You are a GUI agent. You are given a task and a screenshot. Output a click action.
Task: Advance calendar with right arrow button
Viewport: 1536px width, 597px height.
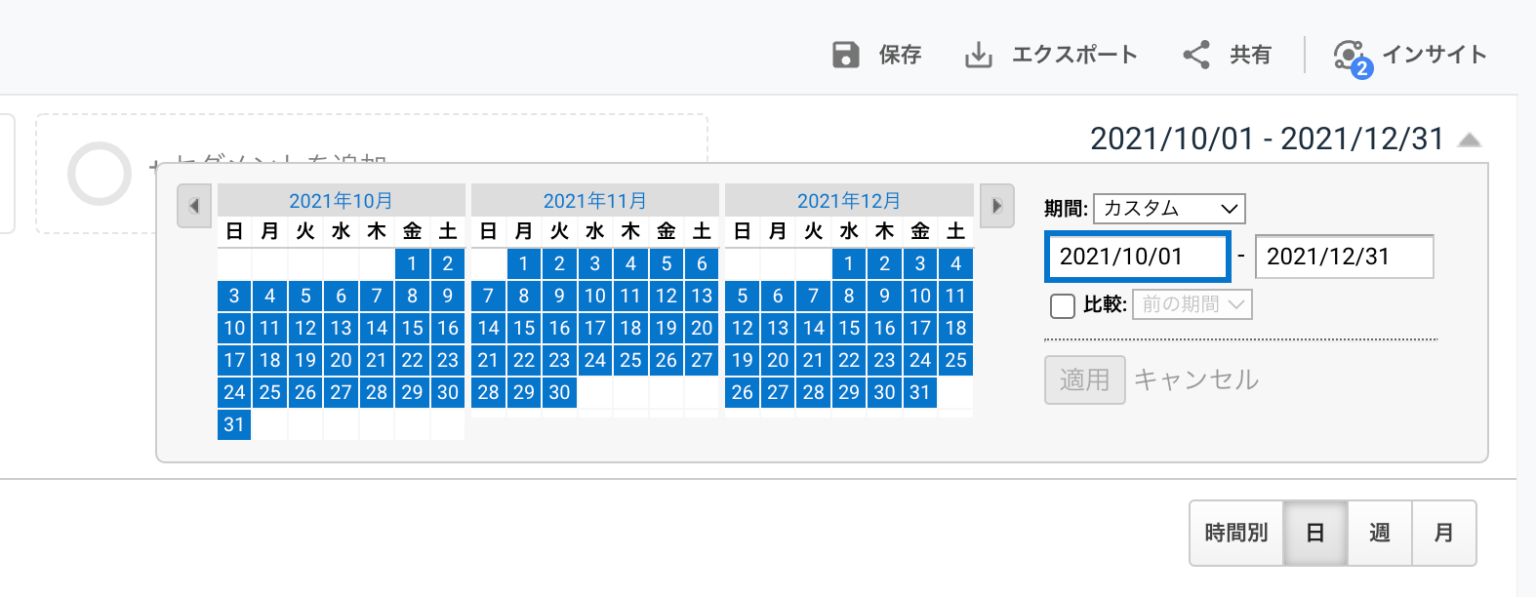[996, 206]
